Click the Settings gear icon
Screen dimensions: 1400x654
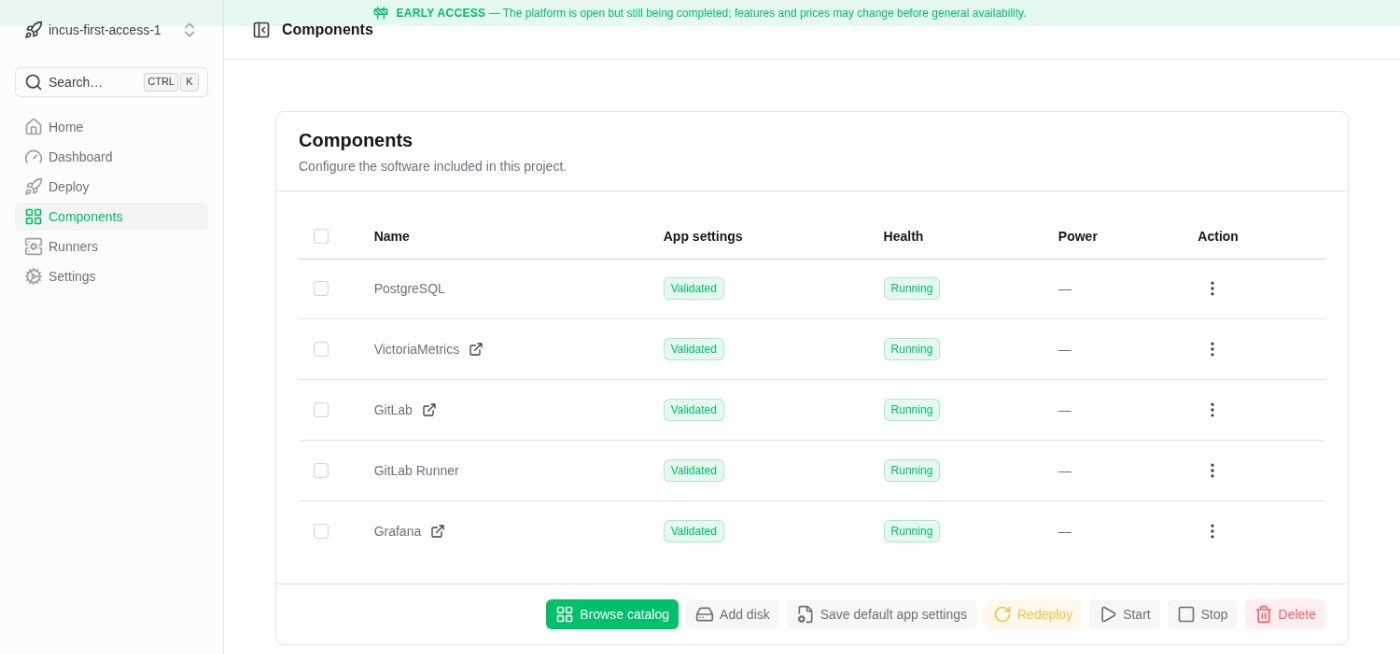[x=33, y=276]
